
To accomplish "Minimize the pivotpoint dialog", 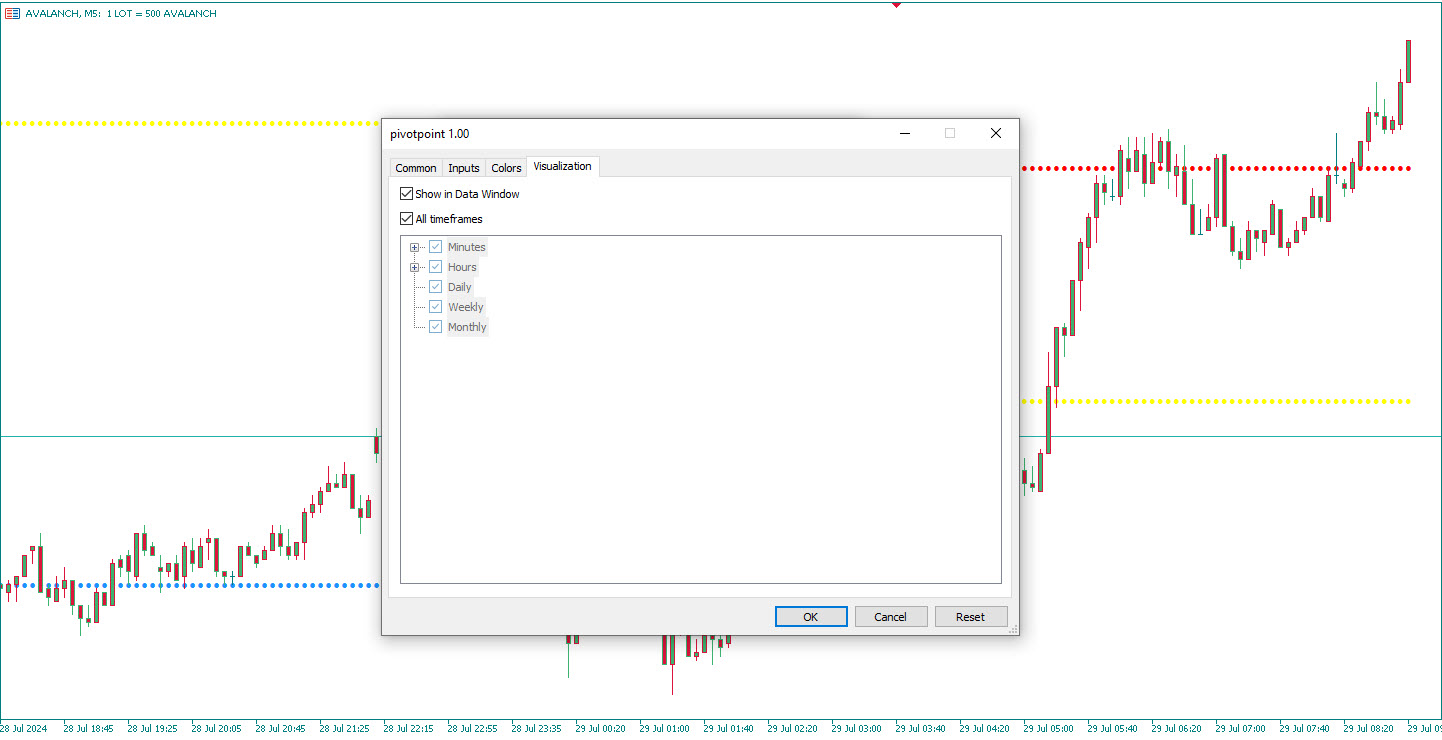I will tap(904, 133).
